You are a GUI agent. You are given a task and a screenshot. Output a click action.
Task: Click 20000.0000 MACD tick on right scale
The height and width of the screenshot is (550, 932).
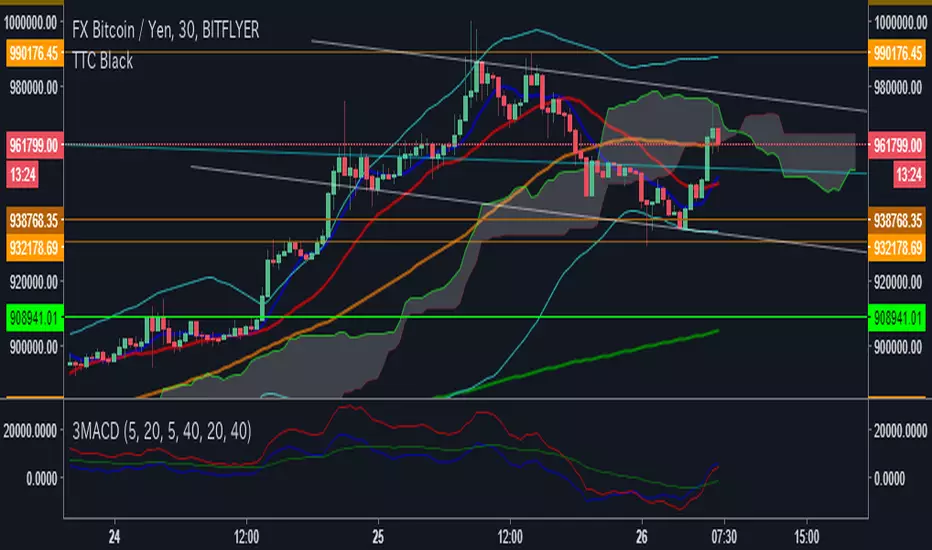[x=900, y=431]
